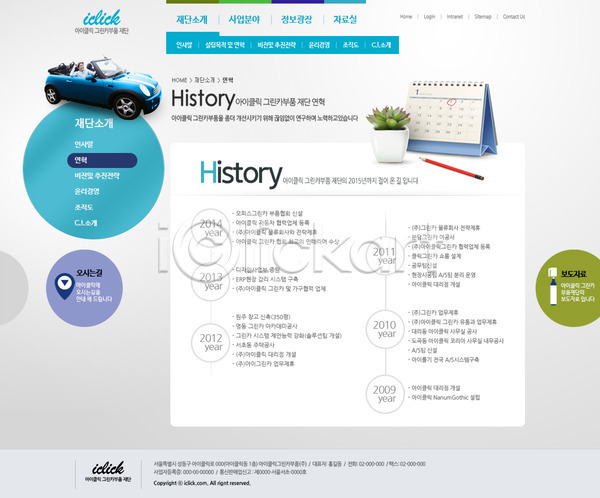Open the 자료실 main menu
The width and height of the screenshot is (600, 498).
tap(345, 19)
